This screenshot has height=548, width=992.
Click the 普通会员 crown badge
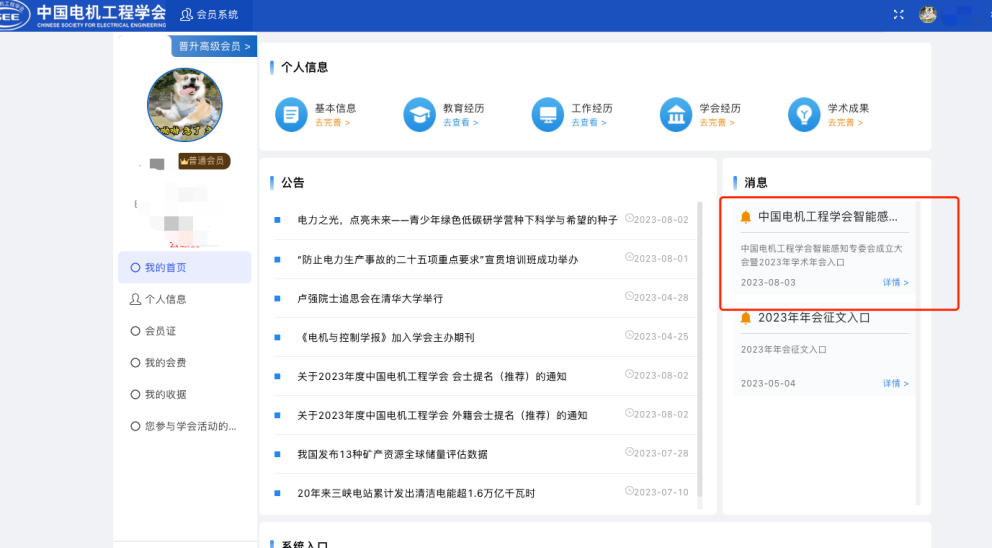pos(204,161)
